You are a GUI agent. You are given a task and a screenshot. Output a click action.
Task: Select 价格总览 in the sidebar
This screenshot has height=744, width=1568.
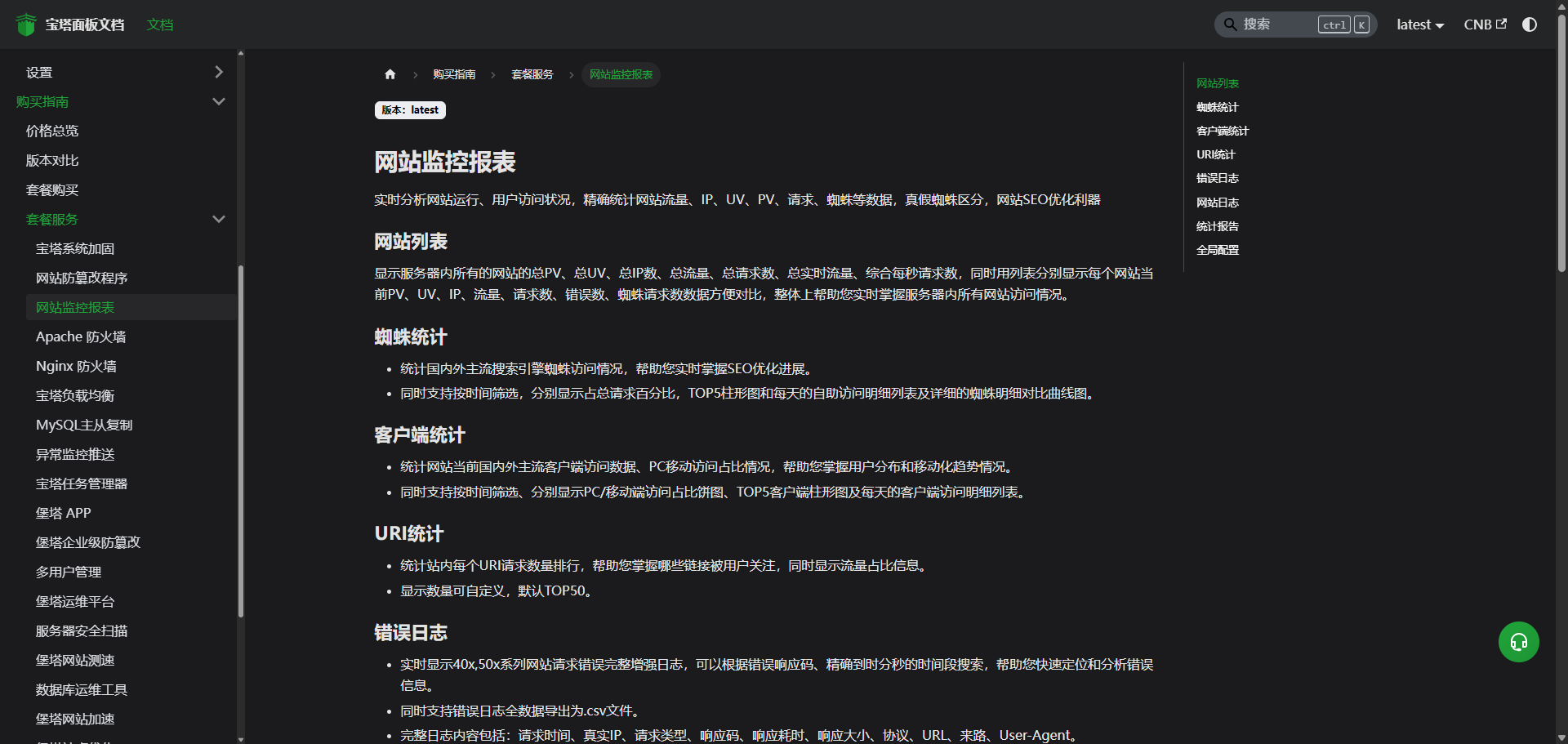(51, 131)
